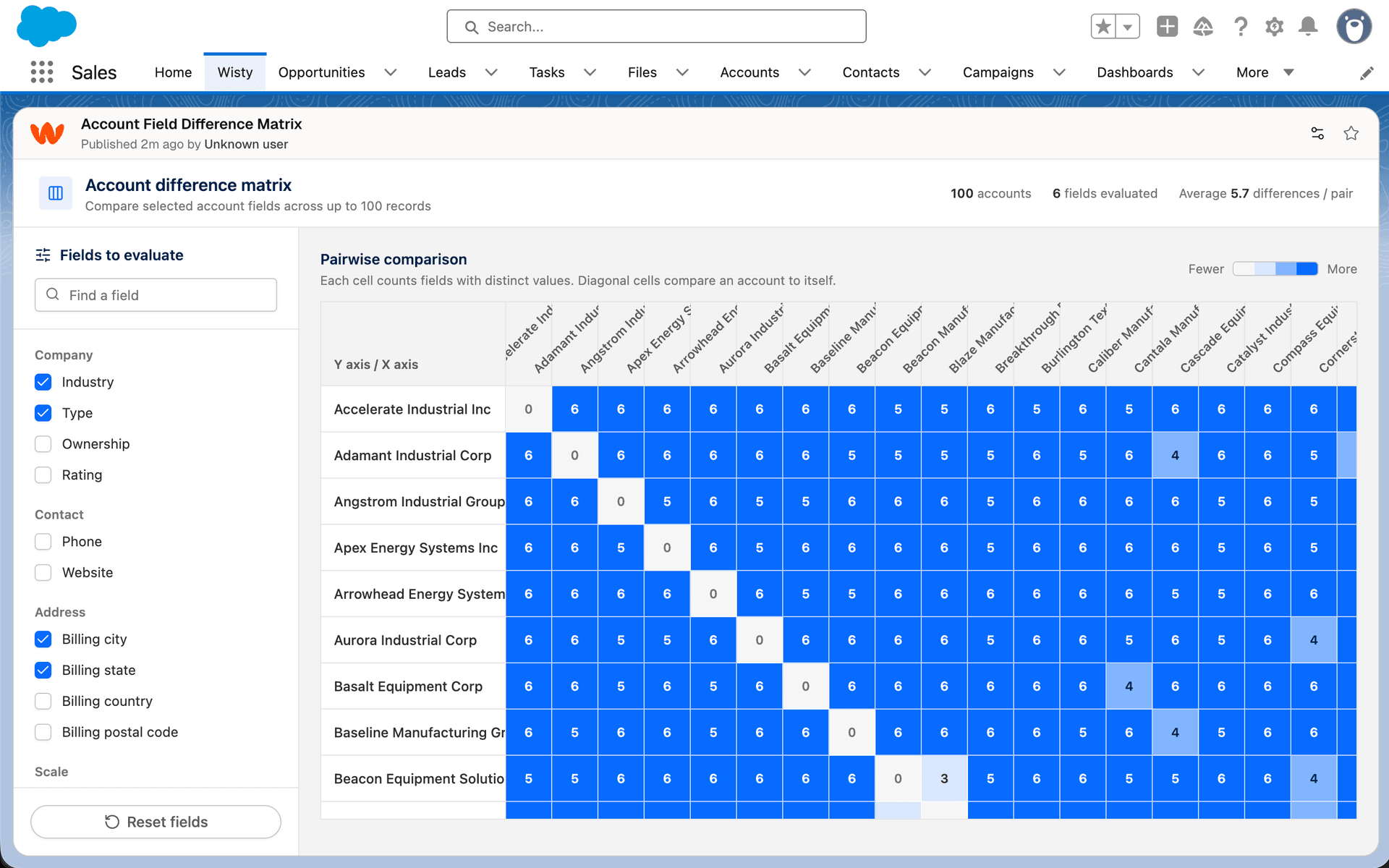
Task: Click the Fields to evaluate sliders icon
Action: [43, 255]
